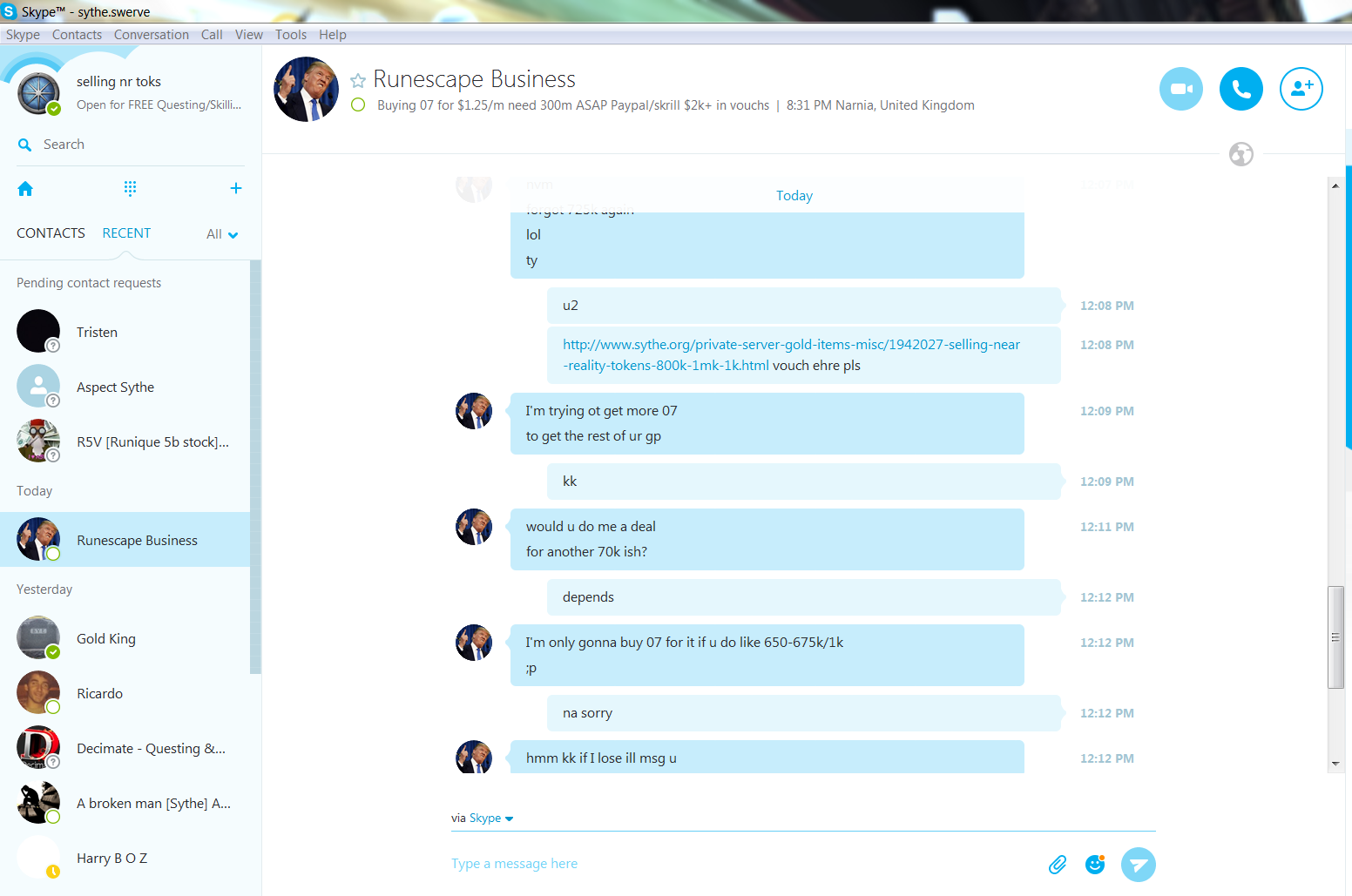Open the sythe.org selling tokens link
This screenshot has width=1352, height=896.
tap(791, 355)
